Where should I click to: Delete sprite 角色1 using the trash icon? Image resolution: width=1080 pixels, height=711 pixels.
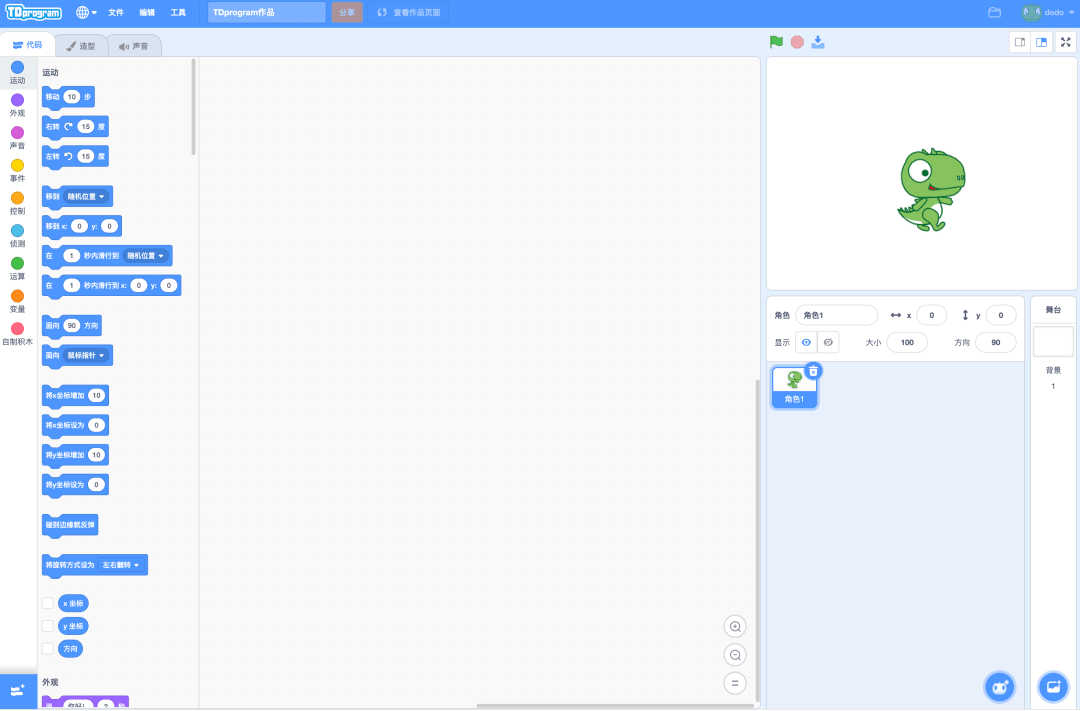click(813, 371)
